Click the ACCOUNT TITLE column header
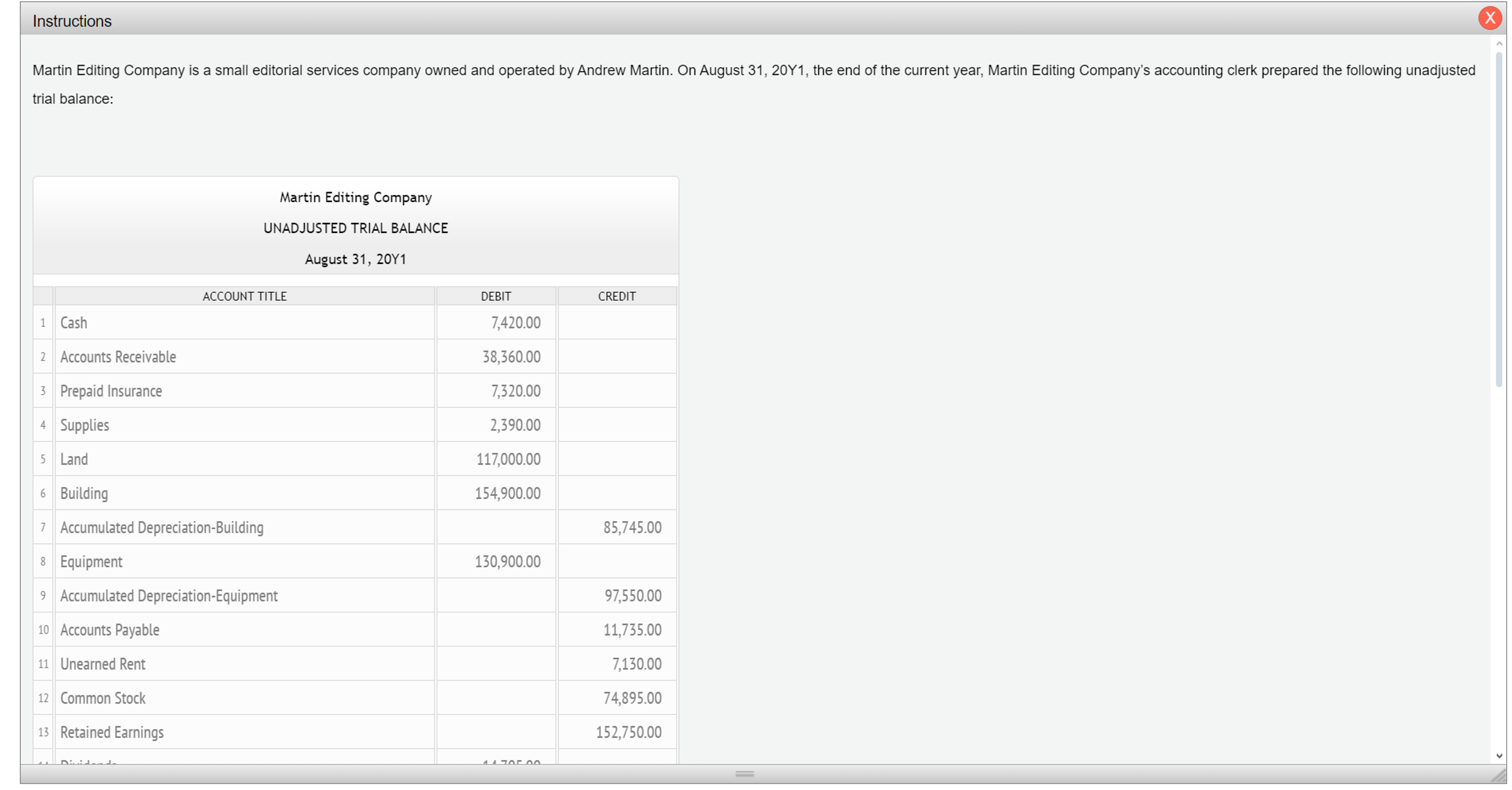Image resolution: width=1512 pixels, height=790 pixels. (x=244, y=296)
